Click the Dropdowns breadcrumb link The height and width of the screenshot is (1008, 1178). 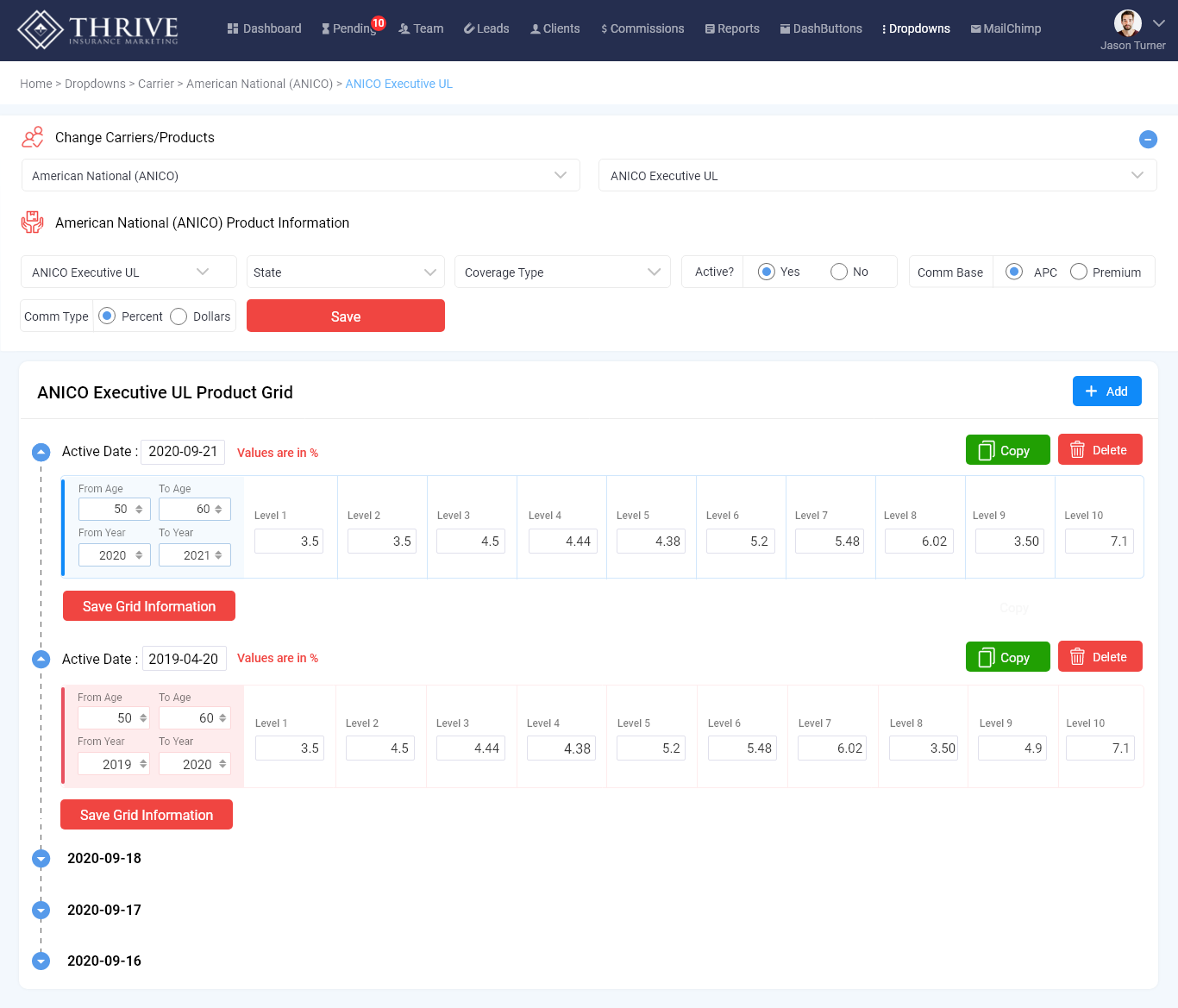(95, 84)
